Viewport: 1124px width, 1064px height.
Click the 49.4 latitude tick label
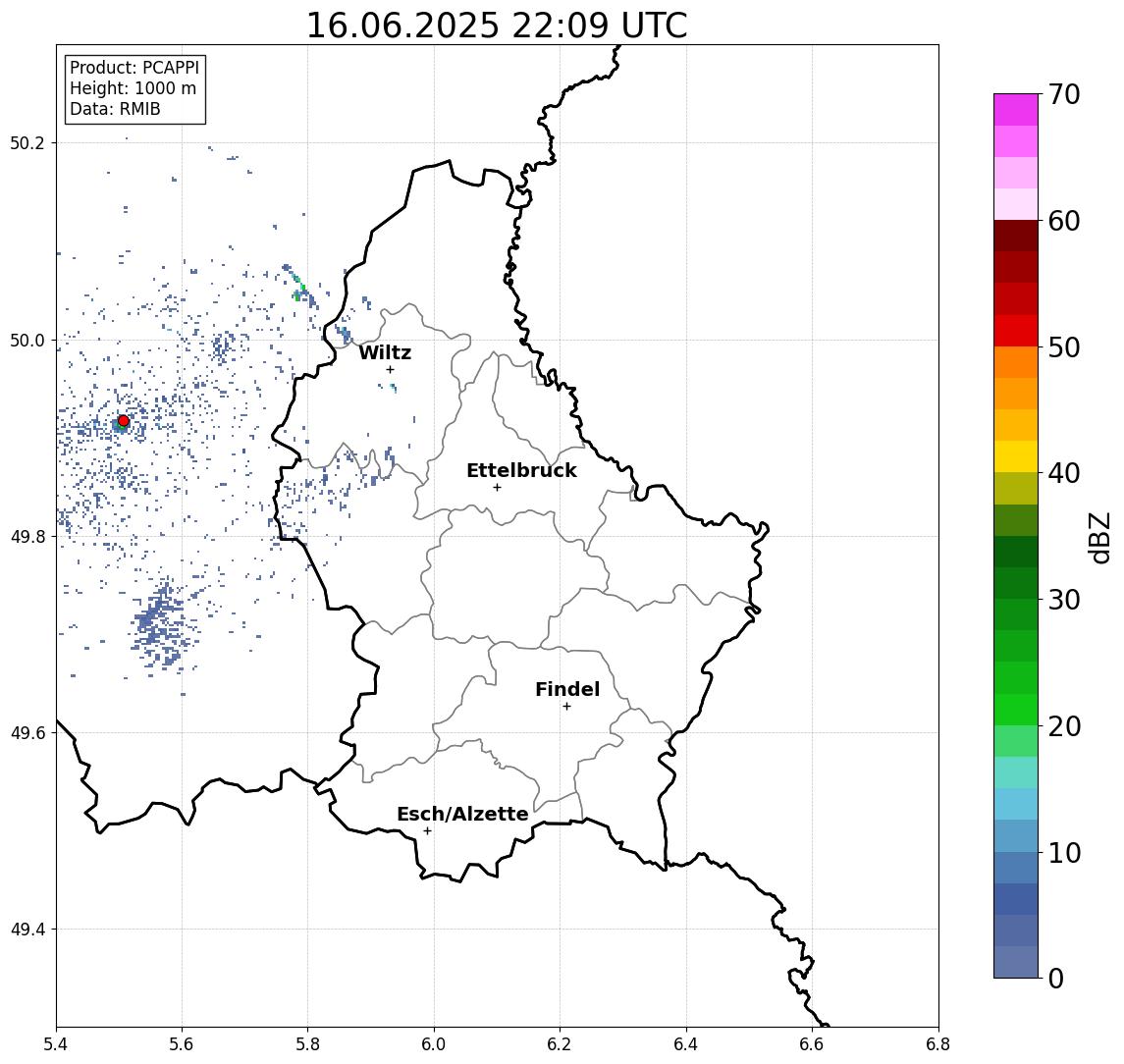coord(27,930)
